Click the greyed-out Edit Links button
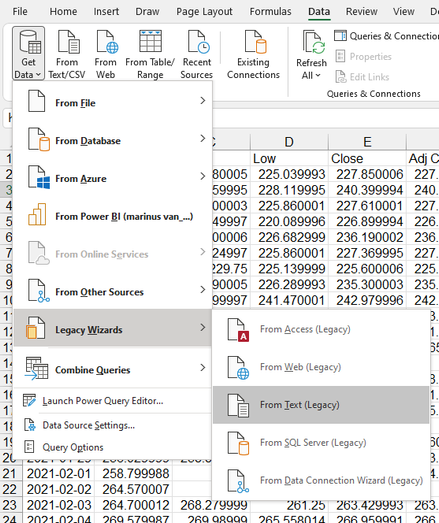Screen dimensions: 439x523 point(362,77)
